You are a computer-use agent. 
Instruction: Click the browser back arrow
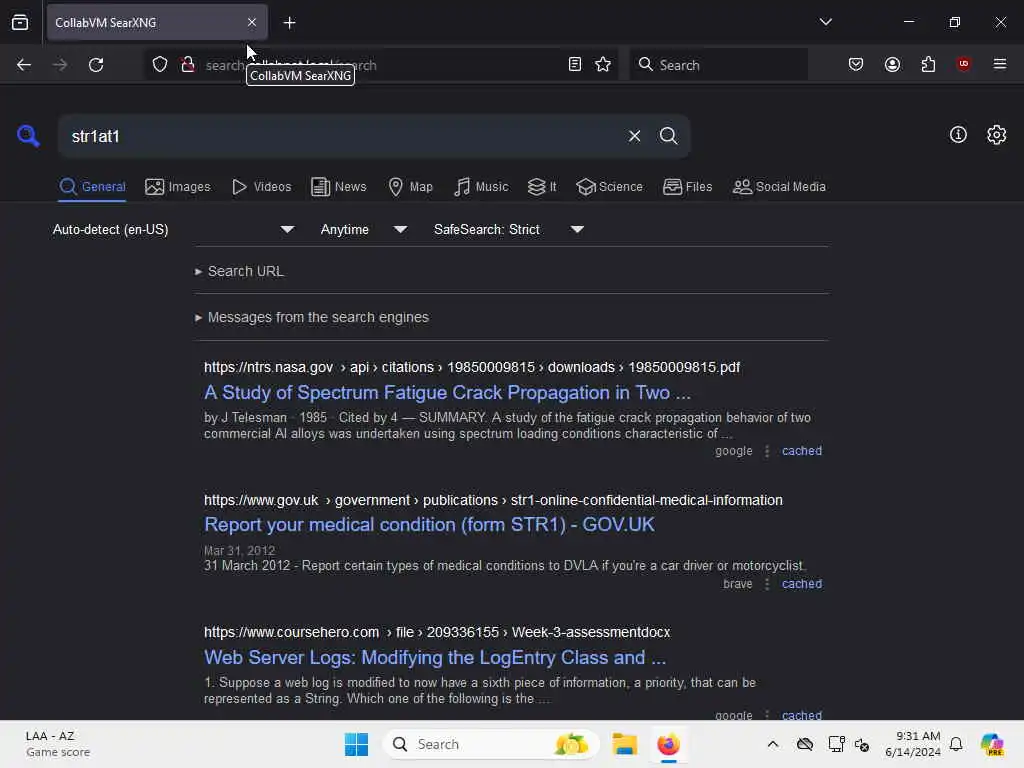click(24, 65)
